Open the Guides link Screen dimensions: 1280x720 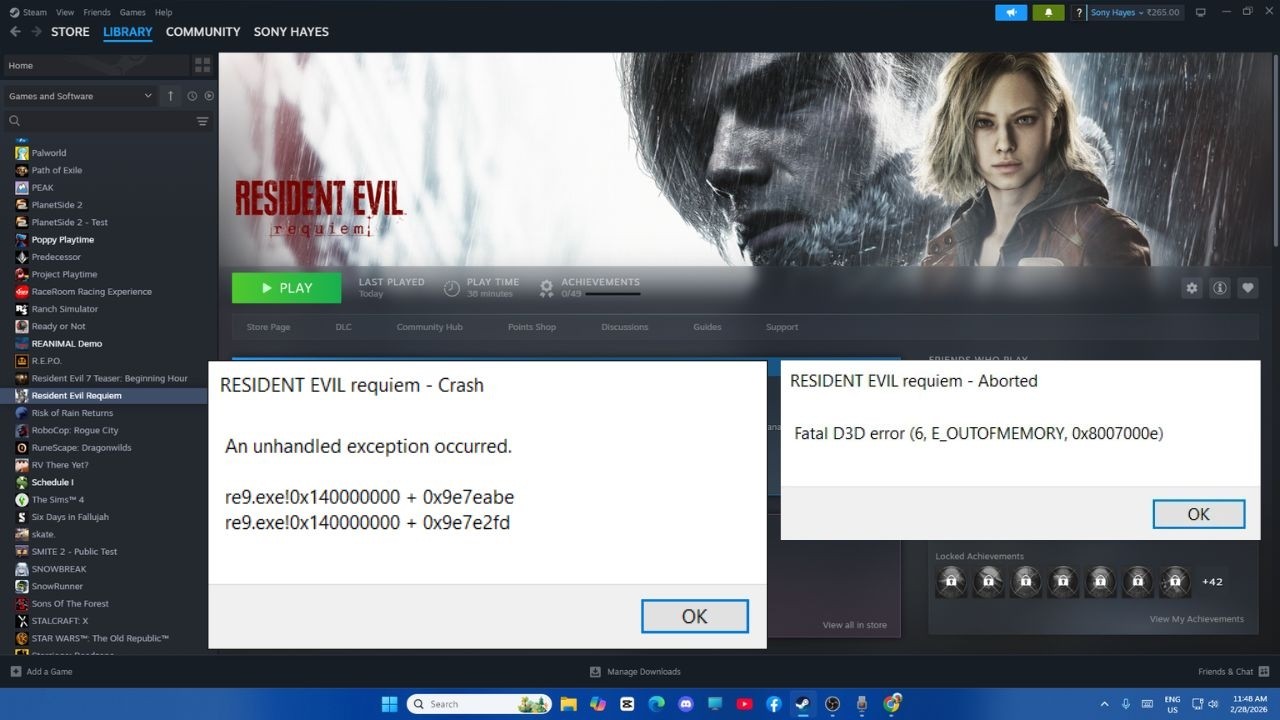(x=707, y=327)
